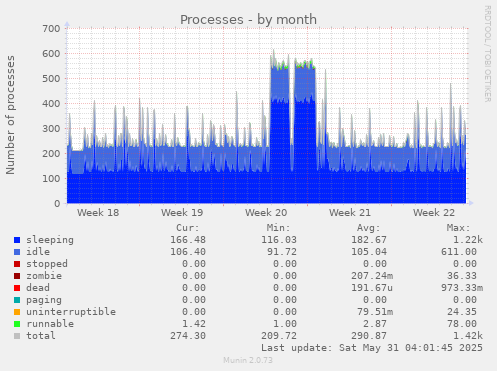Click the zombie legend color swatch
This screenshot has width=497, height=371.
[17, 276]
